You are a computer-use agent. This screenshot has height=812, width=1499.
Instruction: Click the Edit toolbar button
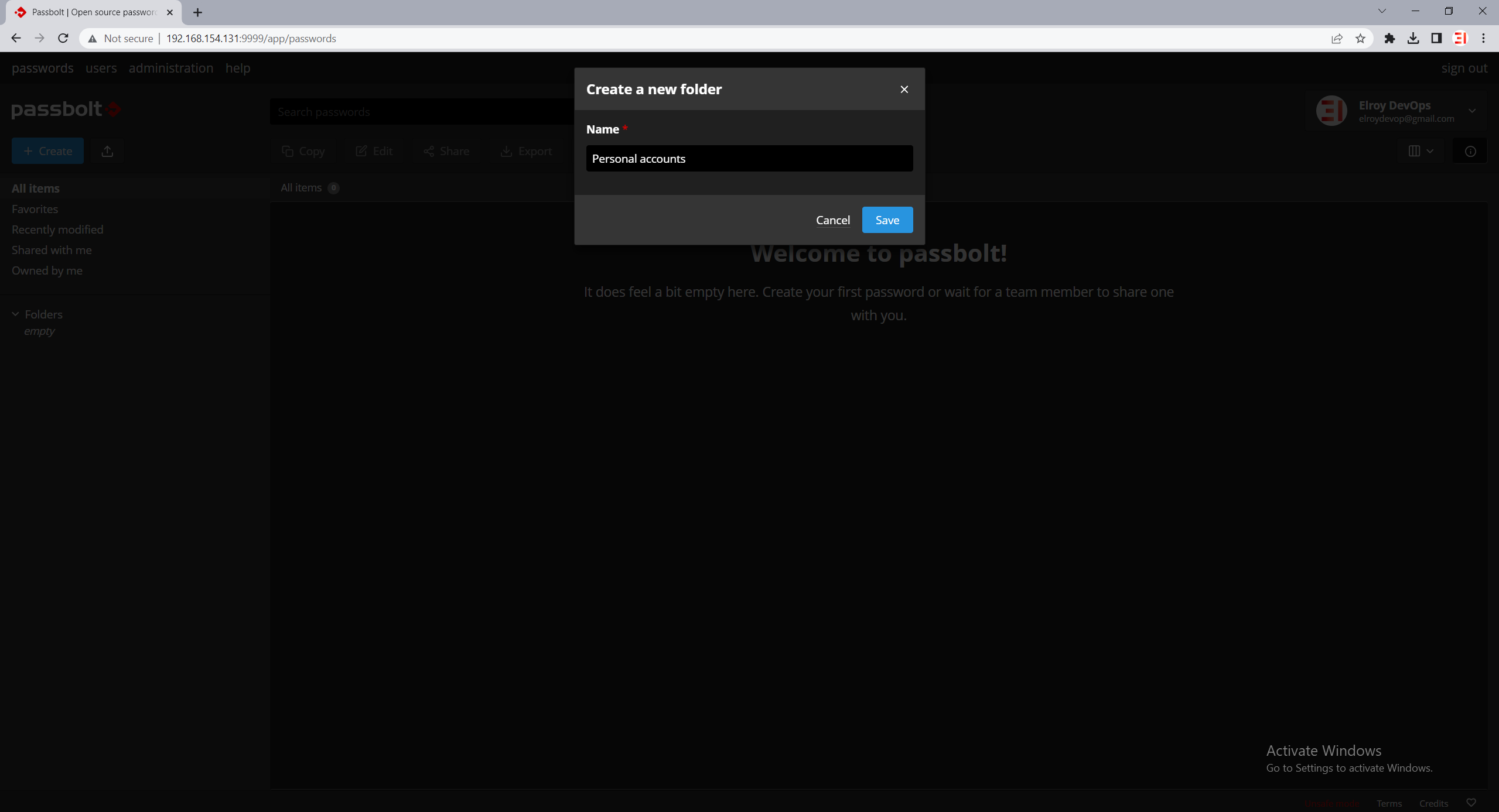pyautogui.click(x=374, y=151)
